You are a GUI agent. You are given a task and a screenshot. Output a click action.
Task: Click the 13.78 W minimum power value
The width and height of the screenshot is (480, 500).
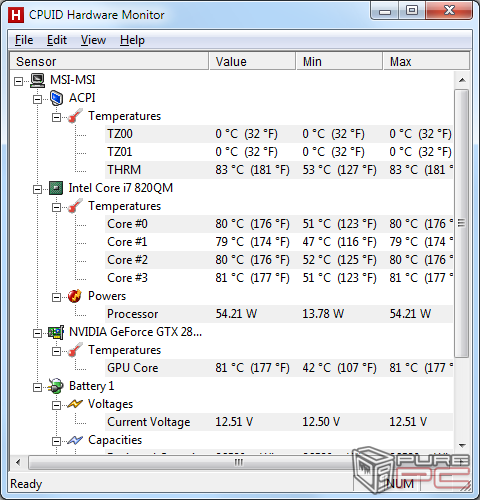pyautogui.click(x=323, y=314)
